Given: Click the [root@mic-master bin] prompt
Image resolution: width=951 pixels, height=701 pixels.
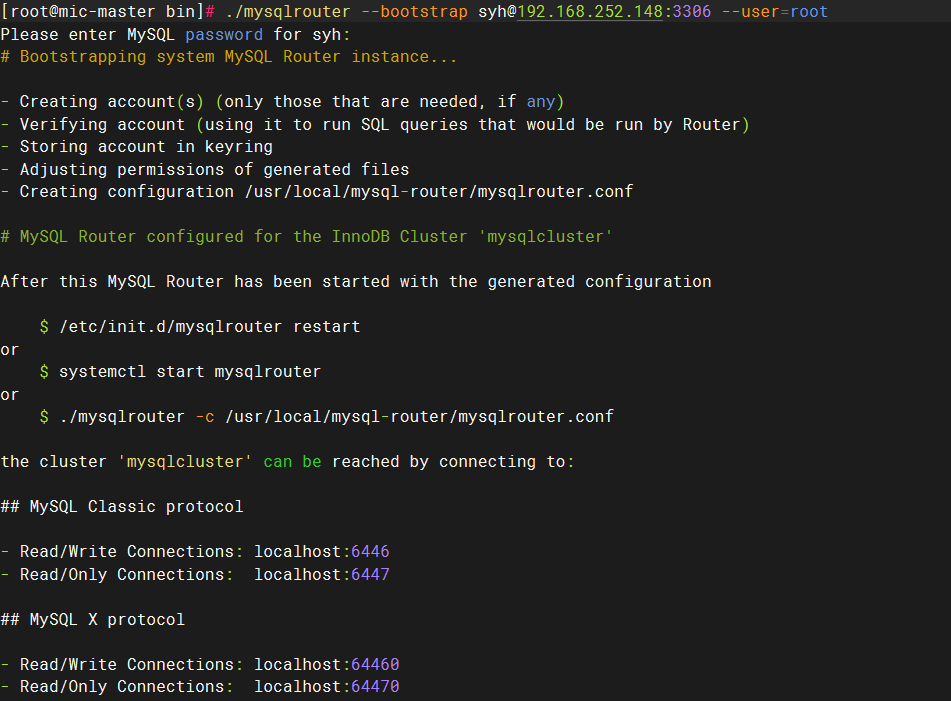Looking at the screenshot, I should coord(102,12).
